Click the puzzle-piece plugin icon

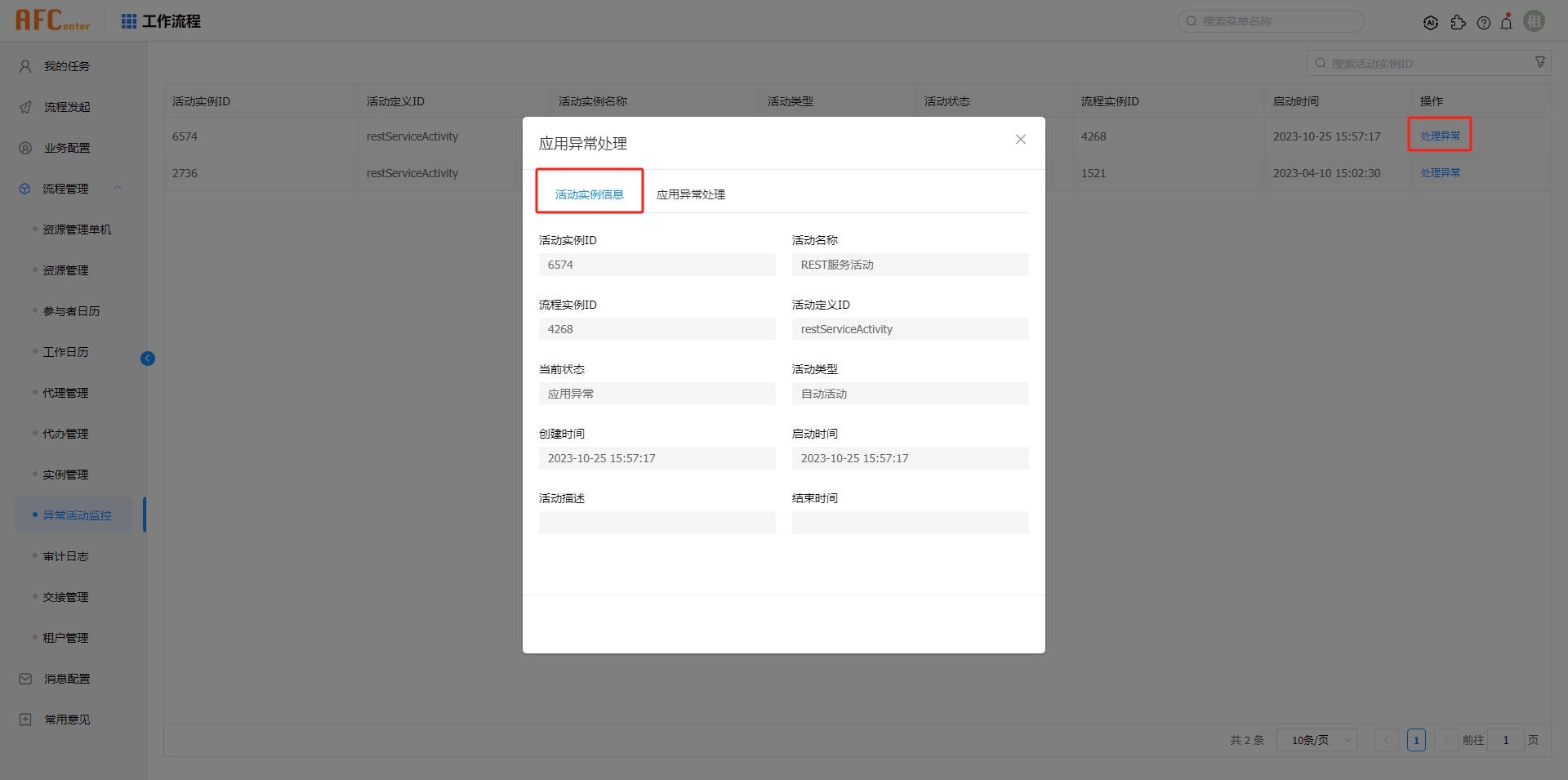click(1458, 23)
